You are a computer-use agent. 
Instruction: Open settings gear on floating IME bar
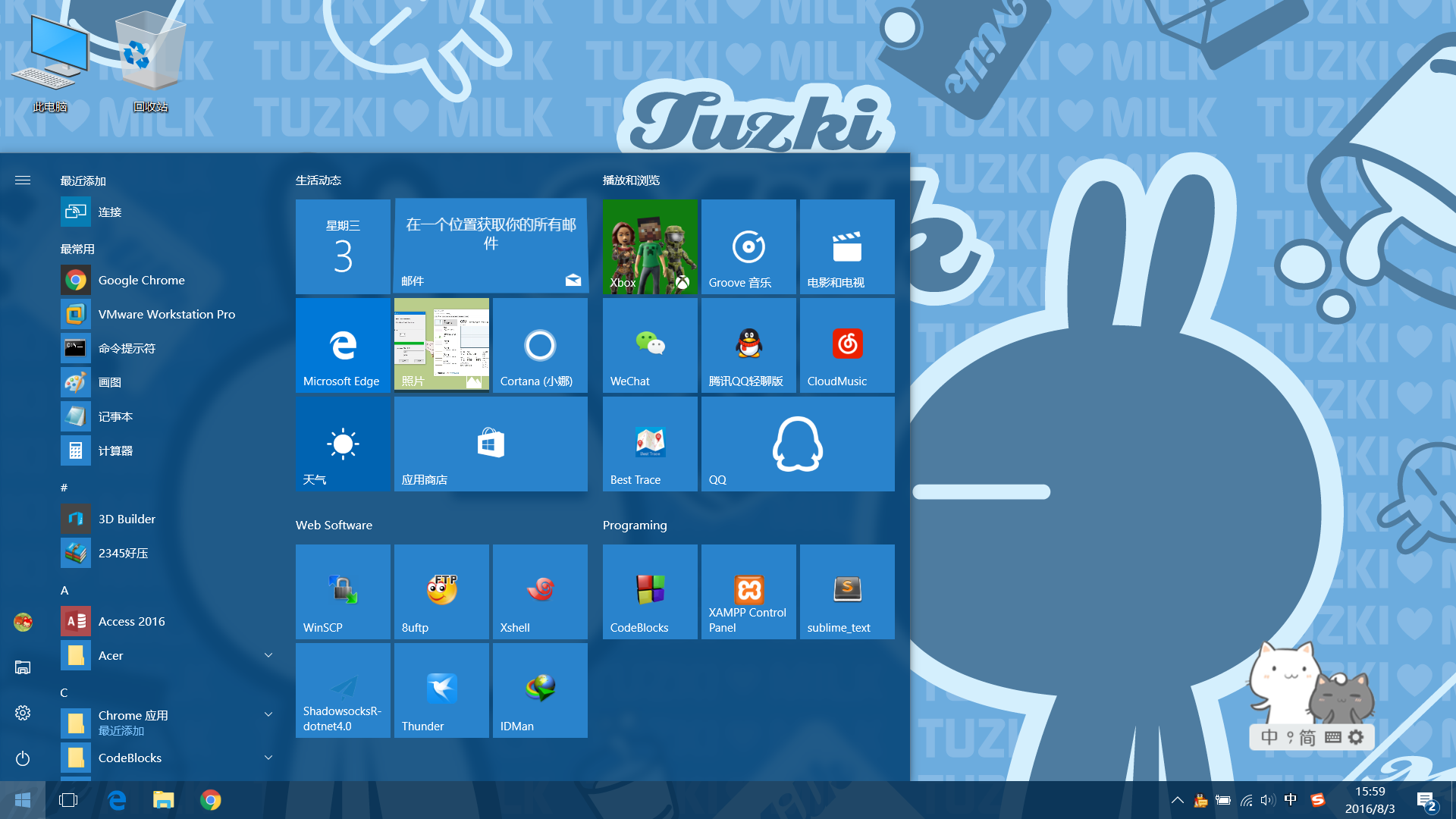1356,737
